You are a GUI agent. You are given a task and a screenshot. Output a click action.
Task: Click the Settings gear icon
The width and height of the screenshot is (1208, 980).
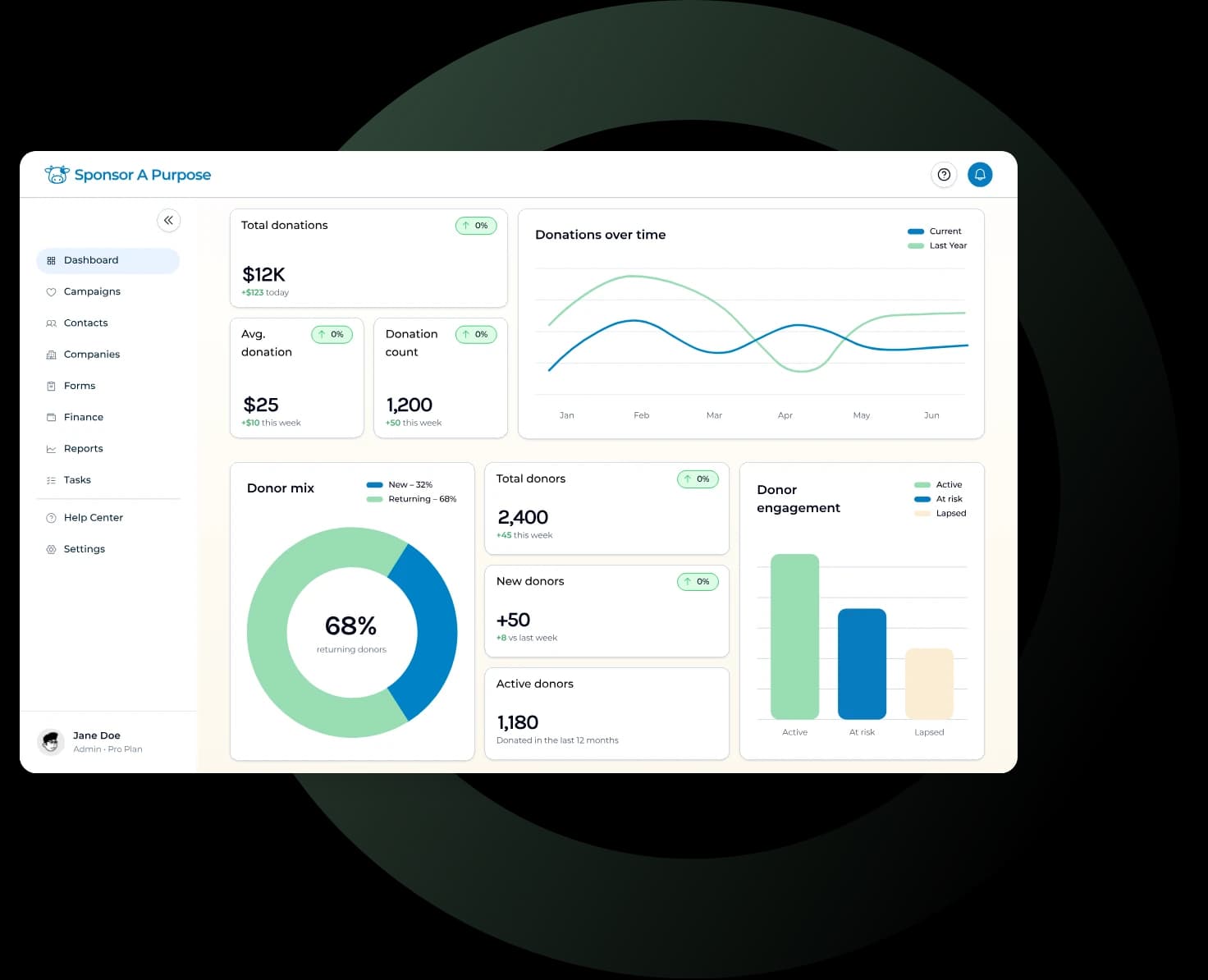pyautogui.click(x=51, y=549)
